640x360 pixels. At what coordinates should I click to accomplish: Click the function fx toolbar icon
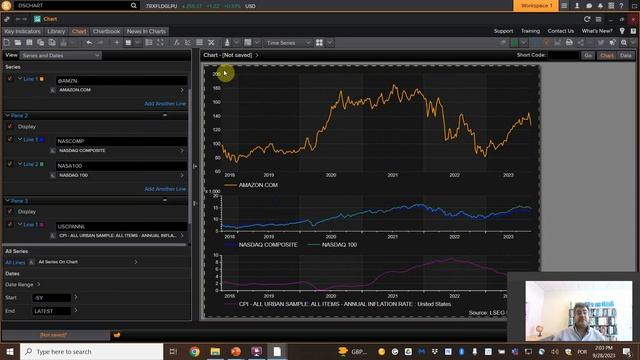pyautogui.click(x=176, y=42)
